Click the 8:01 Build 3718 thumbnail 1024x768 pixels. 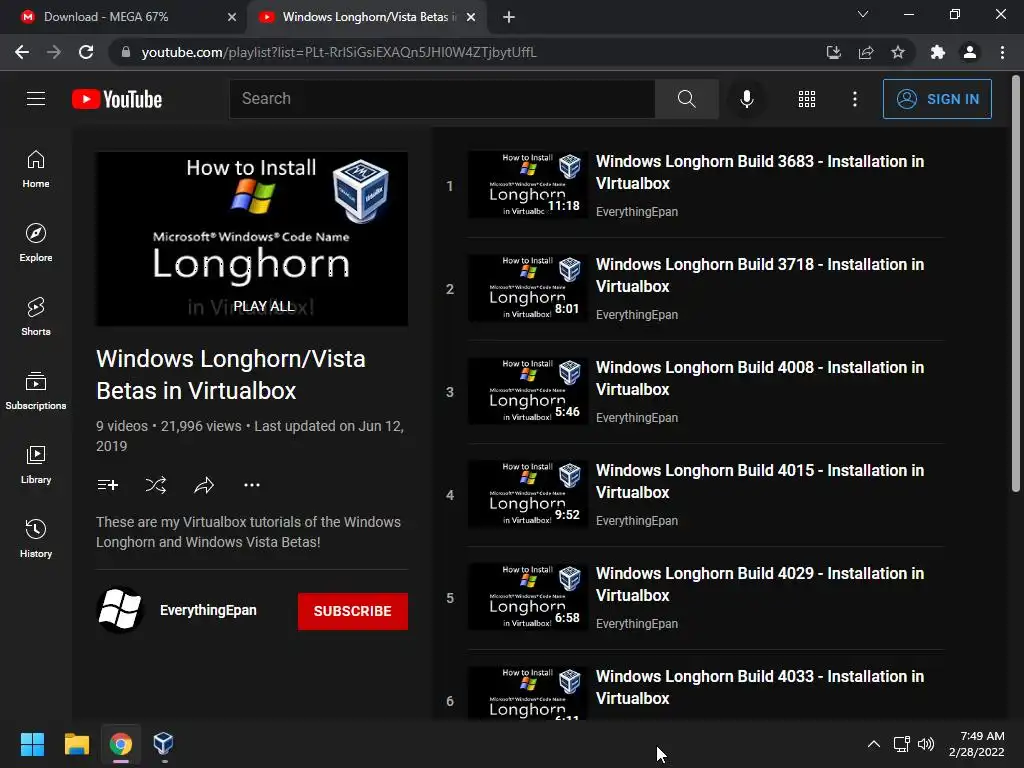pos(528,288)
